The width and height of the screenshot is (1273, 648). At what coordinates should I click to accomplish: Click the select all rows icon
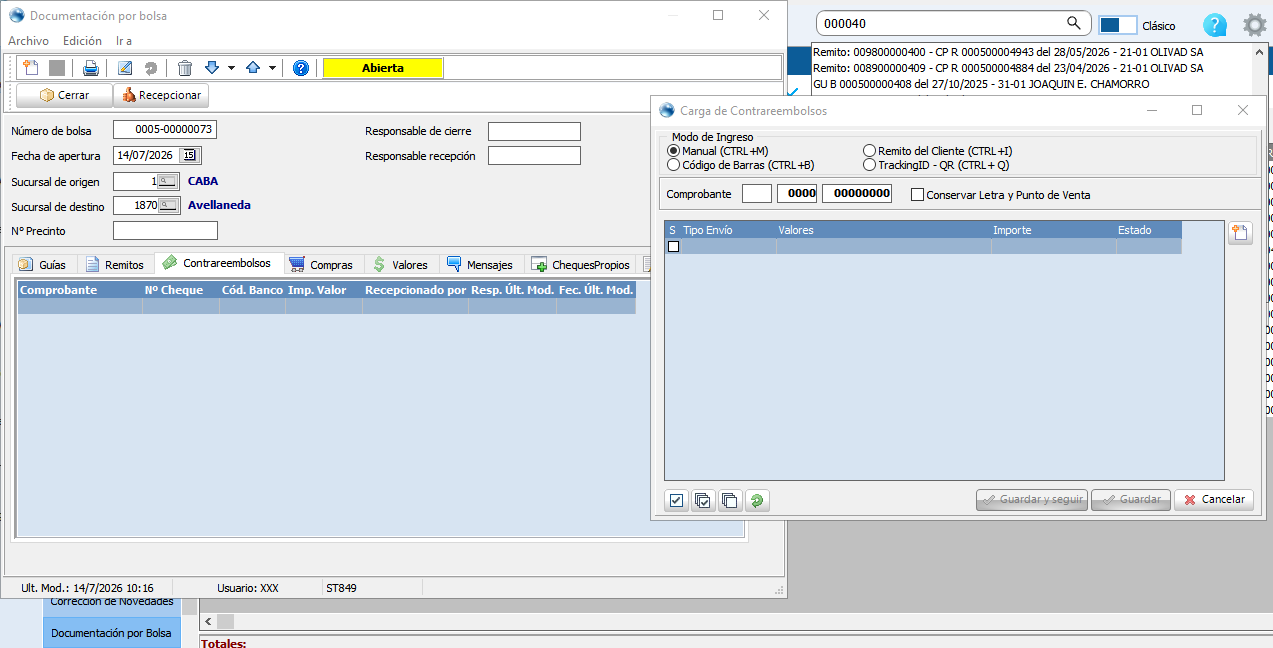point(704,500)
